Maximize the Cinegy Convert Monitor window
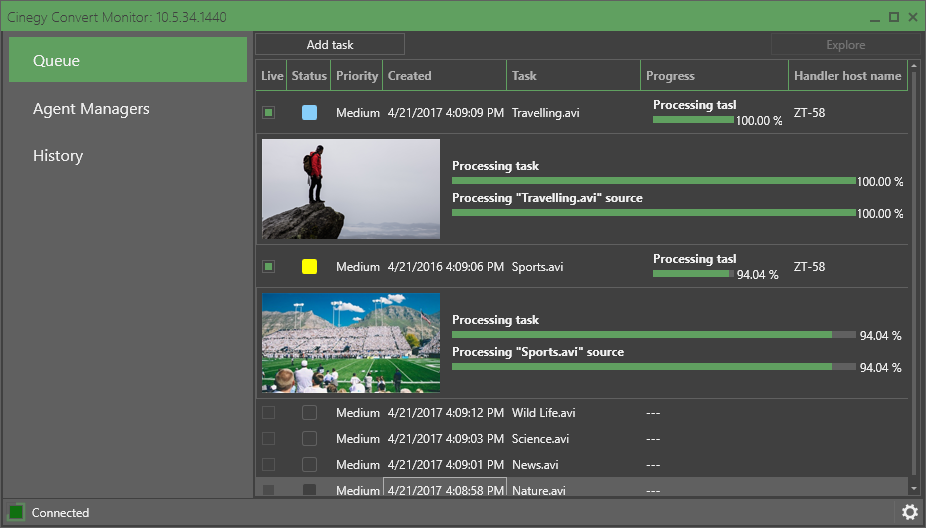The image size is (926, 528). (894, 17)
